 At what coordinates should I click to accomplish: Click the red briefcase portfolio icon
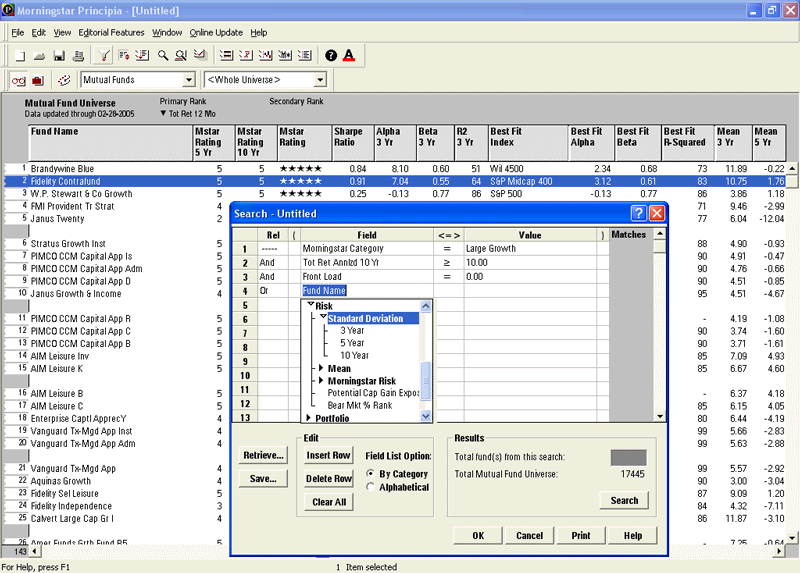38,80
